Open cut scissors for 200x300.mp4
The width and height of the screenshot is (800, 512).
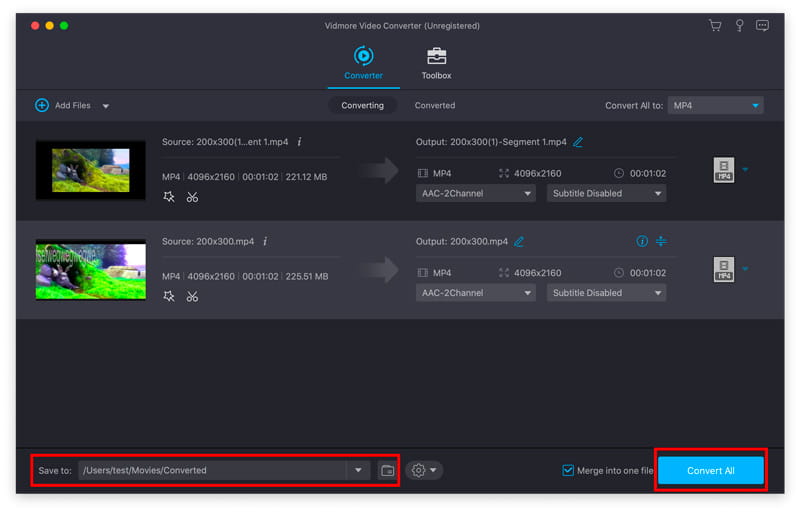pyautogui.click(x=192, y=296)
